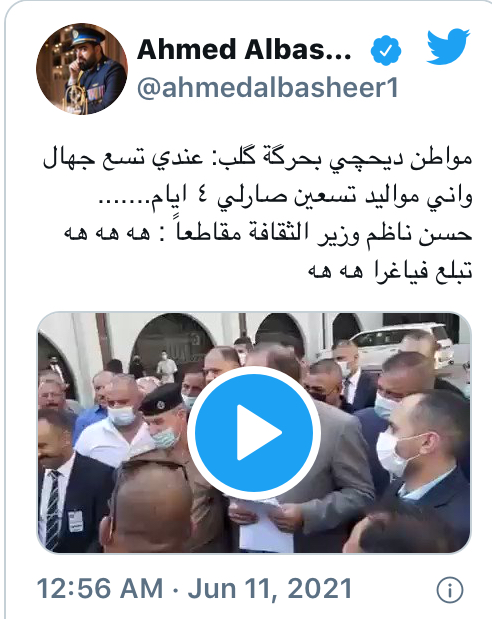
Task: Click the Twitter bird logo
Action: click(448, 46)
